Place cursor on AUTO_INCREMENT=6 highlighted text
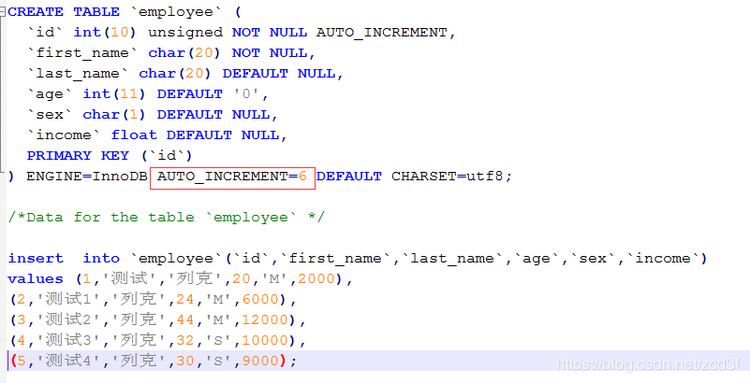The image size is (750, 383). pos(232,176)
